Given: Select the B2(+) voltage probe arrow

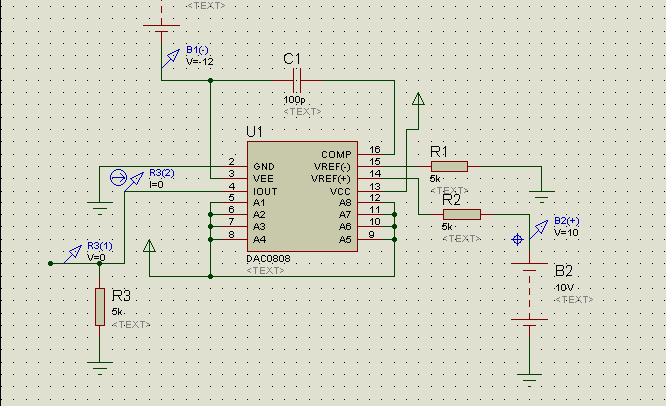Looking at the screenshot, I should pyautogui.click(x=539, y=230).
